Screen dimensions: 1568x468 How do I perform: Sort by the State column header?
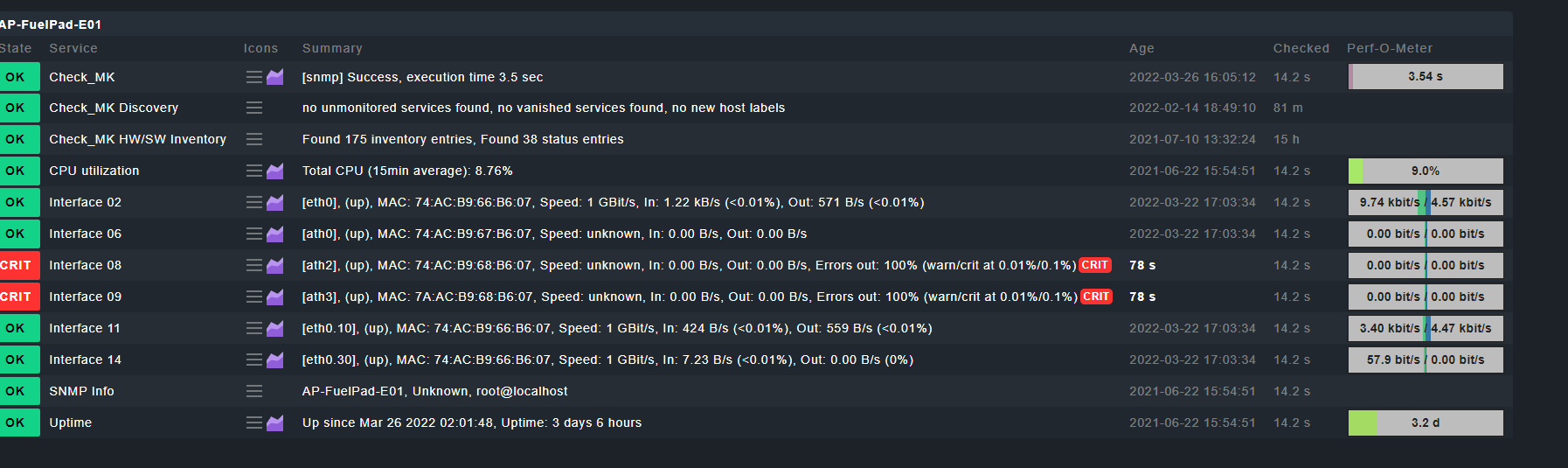tap(16, 48)
